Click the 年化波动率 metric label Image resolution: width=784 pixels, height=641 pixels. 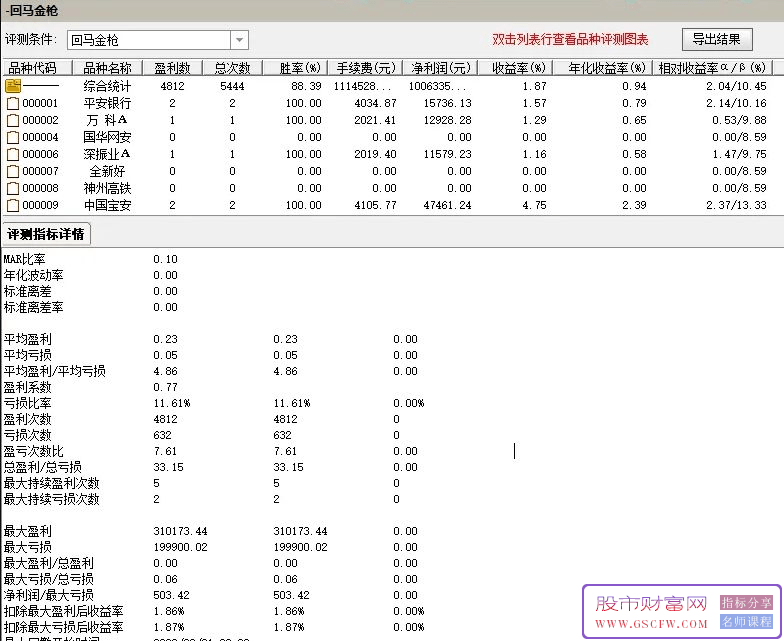(34, 275)
